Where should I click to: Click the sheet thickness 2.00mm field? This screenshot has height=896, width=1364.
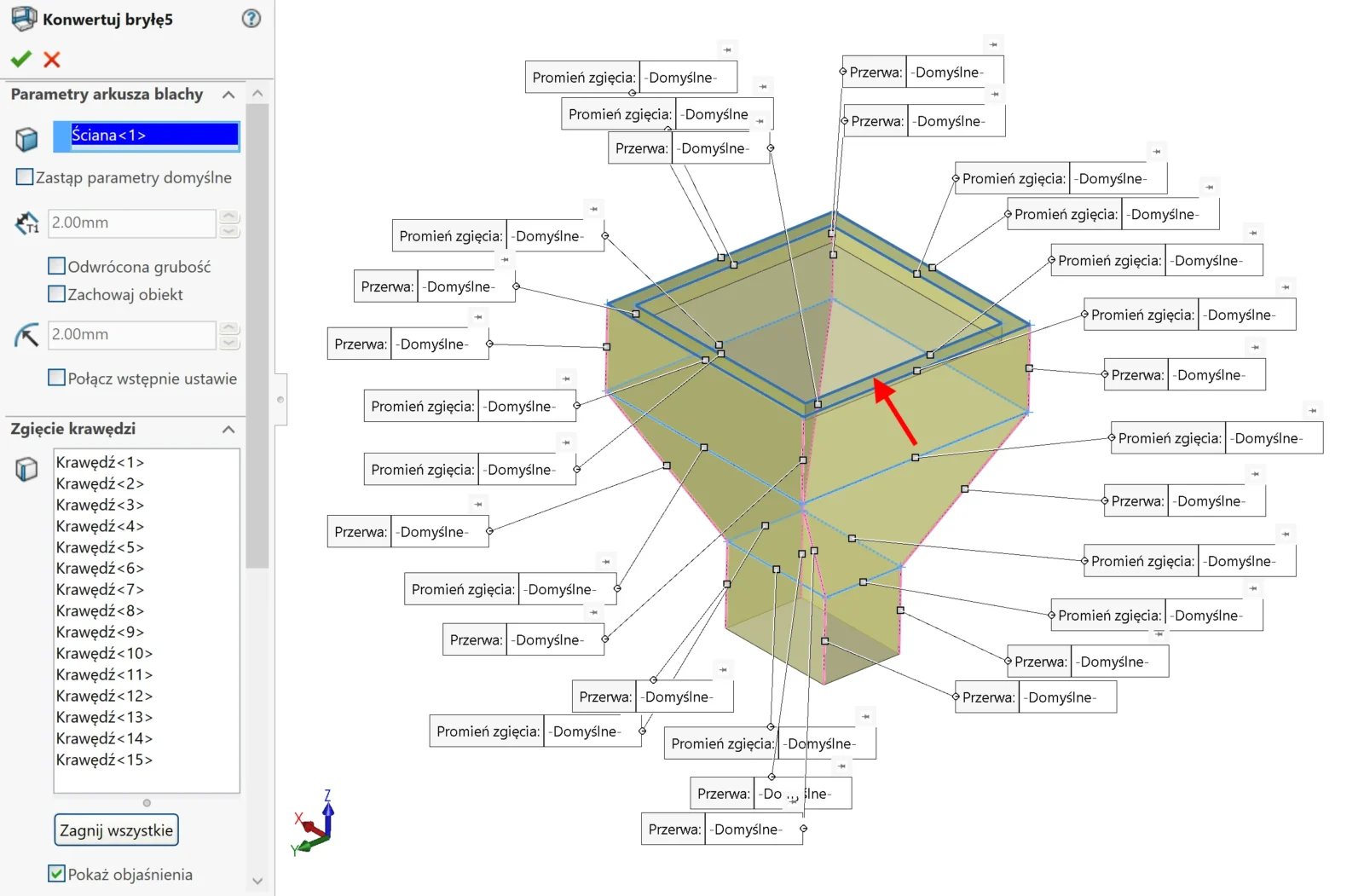(132, 223)
